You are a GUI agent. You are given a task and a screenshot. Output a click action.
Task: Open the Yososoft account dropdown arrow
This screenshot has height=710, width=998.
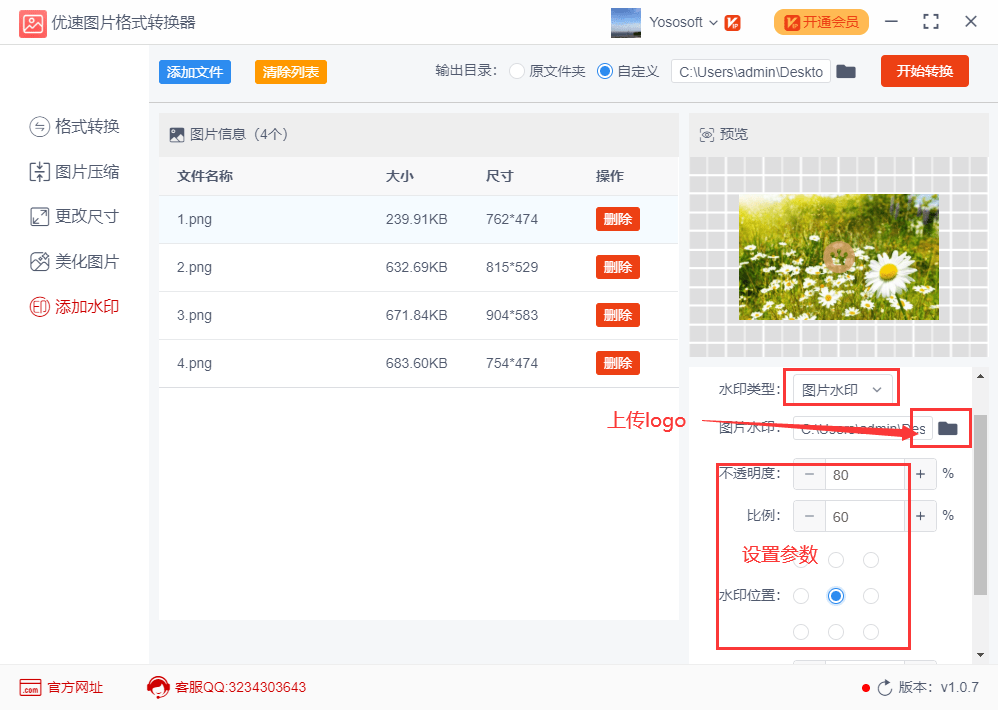tap(713, 23)
